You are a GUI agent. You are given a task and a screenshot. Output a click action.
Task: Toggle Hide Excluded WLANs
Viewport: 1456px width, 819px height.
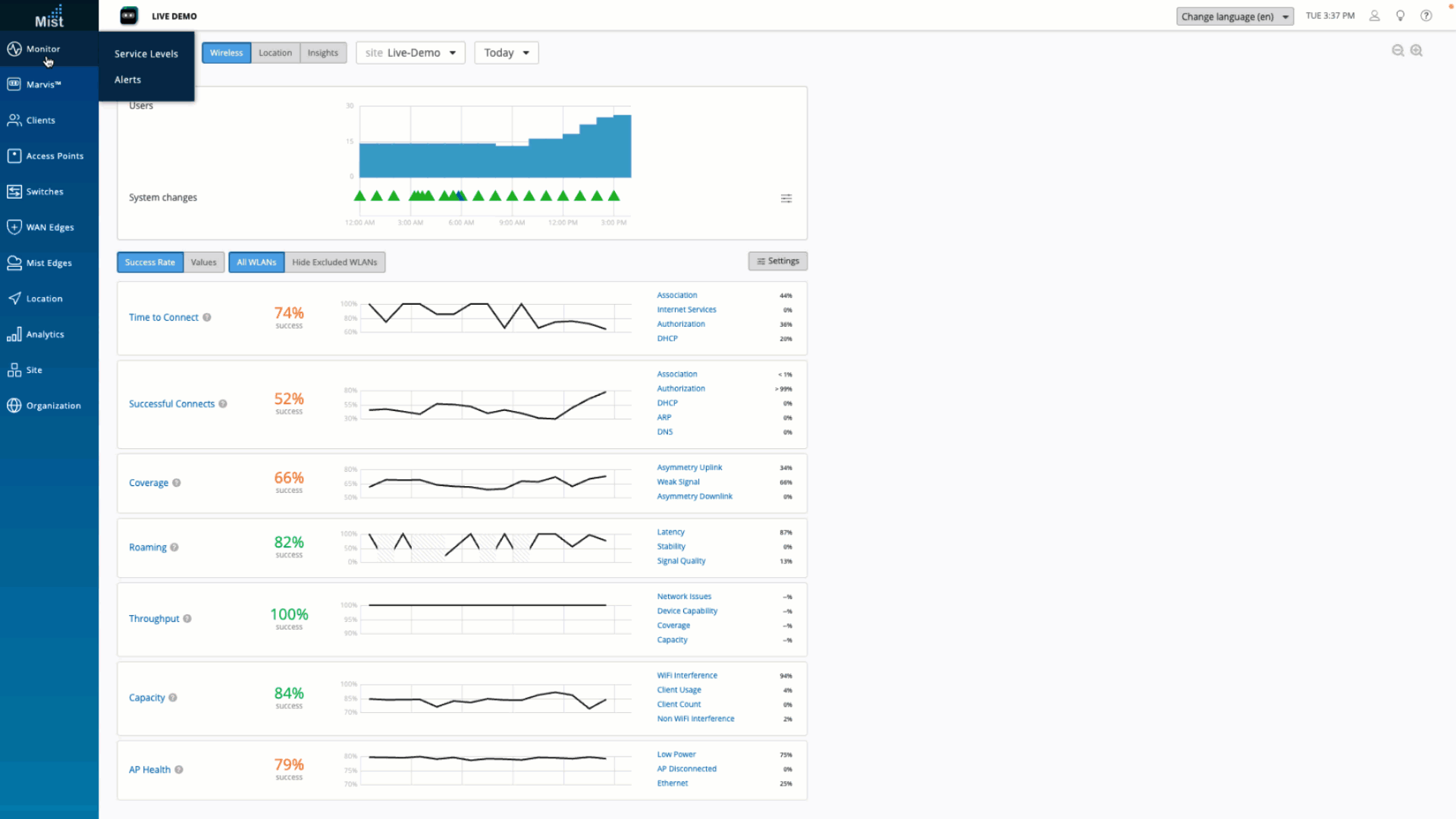click(334, 262)
